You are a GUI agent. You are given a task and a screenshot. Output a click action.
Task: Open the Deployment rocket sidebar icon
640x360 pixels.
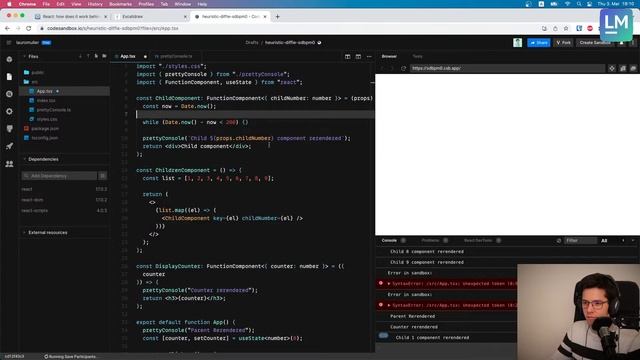pos(9,146)
